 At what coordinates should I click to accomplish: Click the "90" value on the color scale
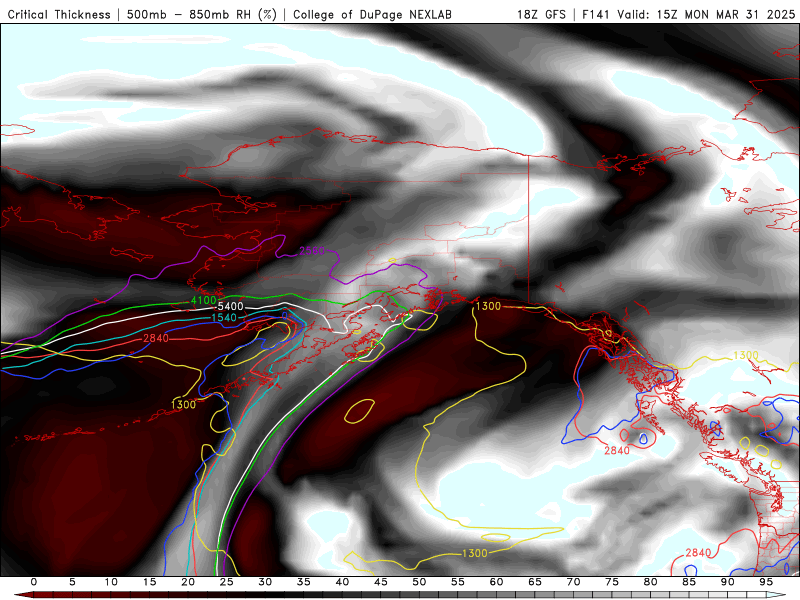point(728,582)
